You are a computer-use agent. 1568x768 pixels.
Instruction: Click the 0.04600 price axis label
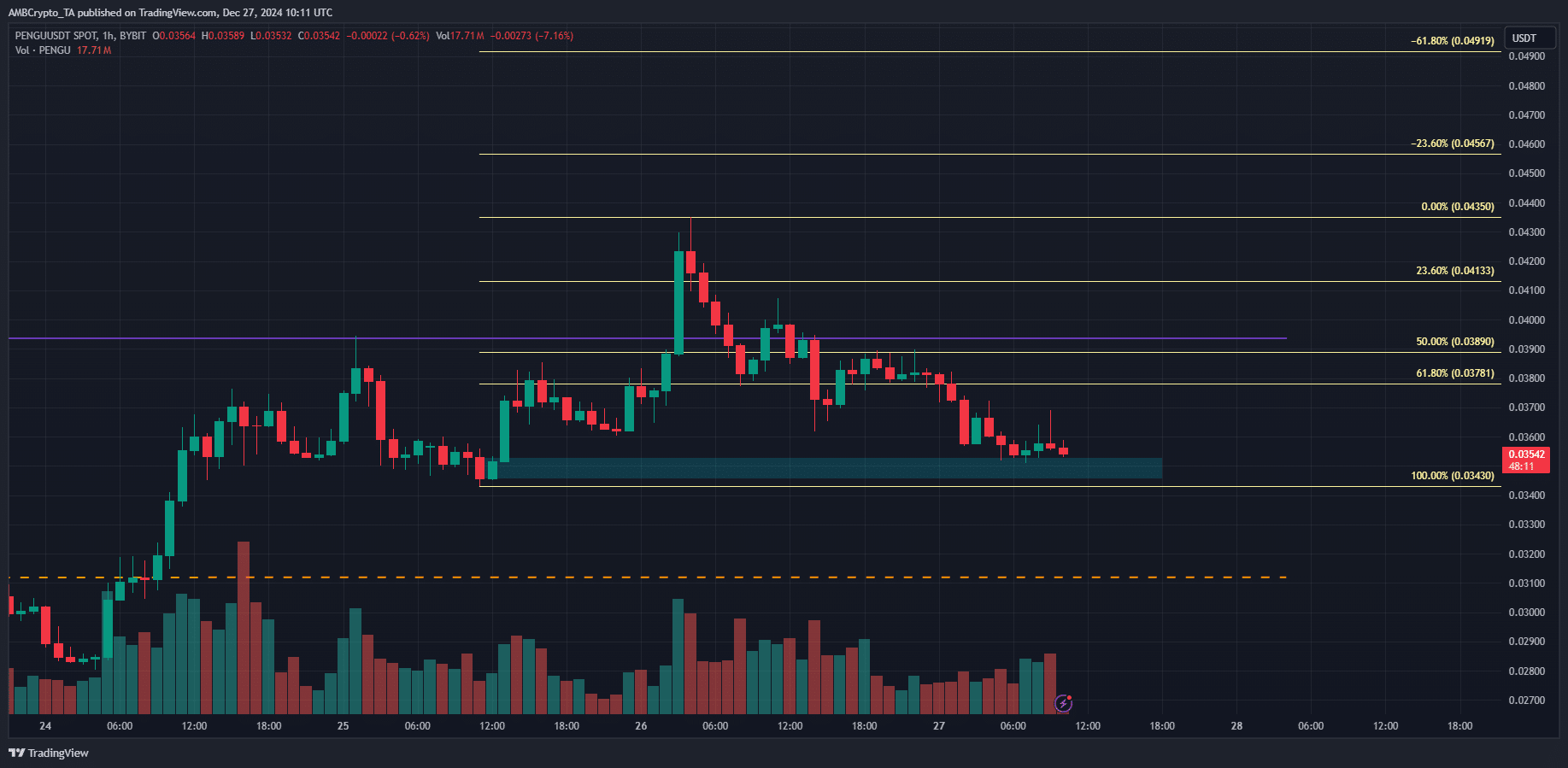(x=1526, y=144)
